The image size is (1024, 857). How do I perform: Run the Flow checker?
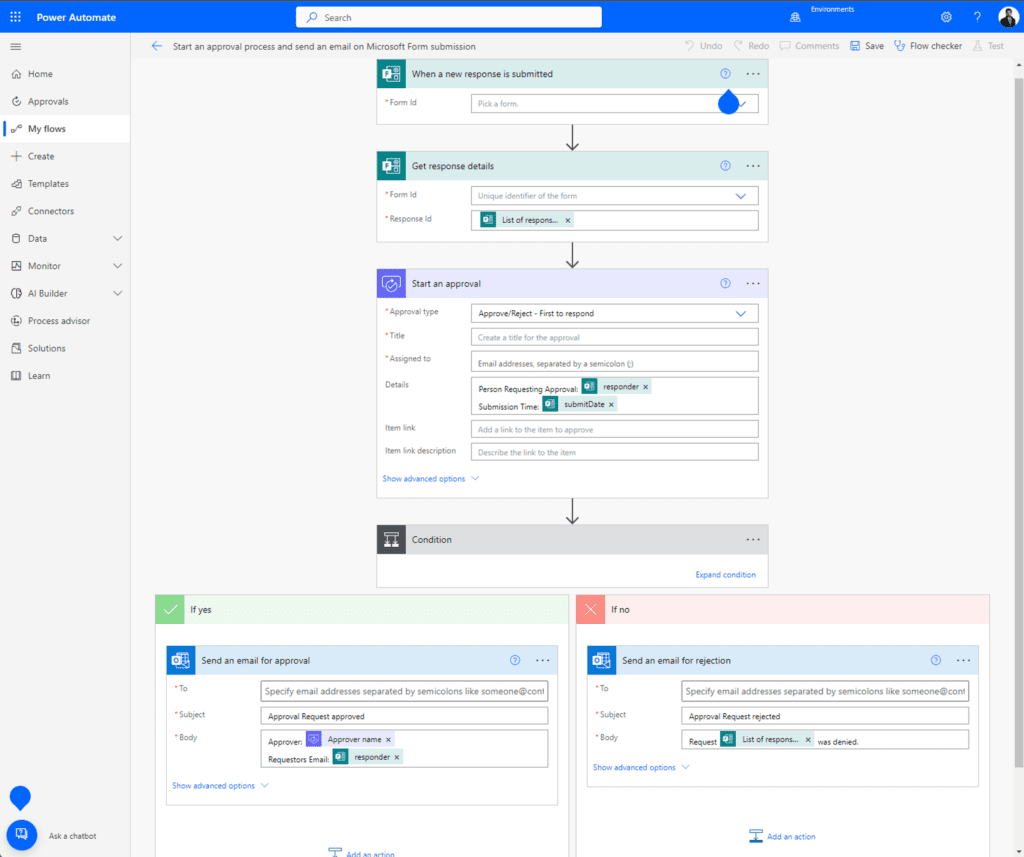[x=928, y=45]
